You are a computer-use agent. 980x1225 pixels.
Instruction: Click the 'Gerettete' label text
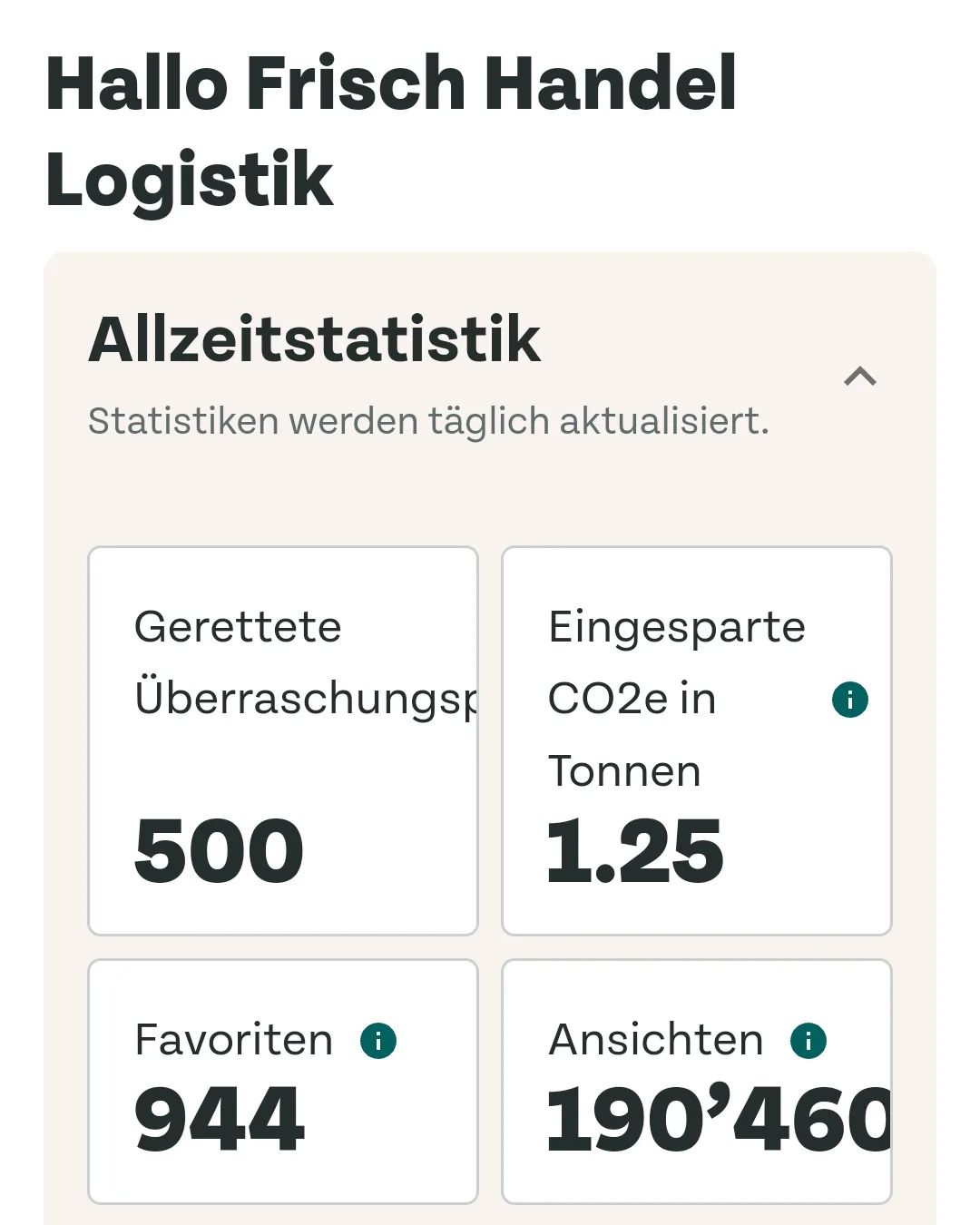click(x=238, y=627)
